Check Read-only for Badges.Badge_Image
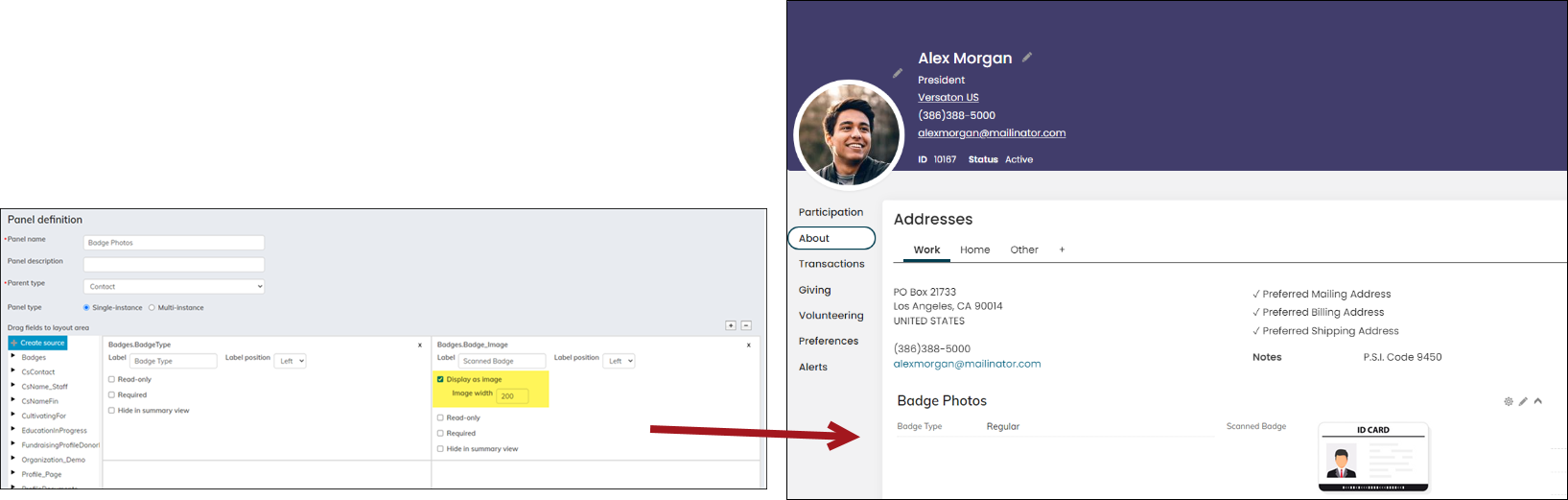Image resolution: width=1568 pixels, height=500 pixels. [x=440, y=417]
